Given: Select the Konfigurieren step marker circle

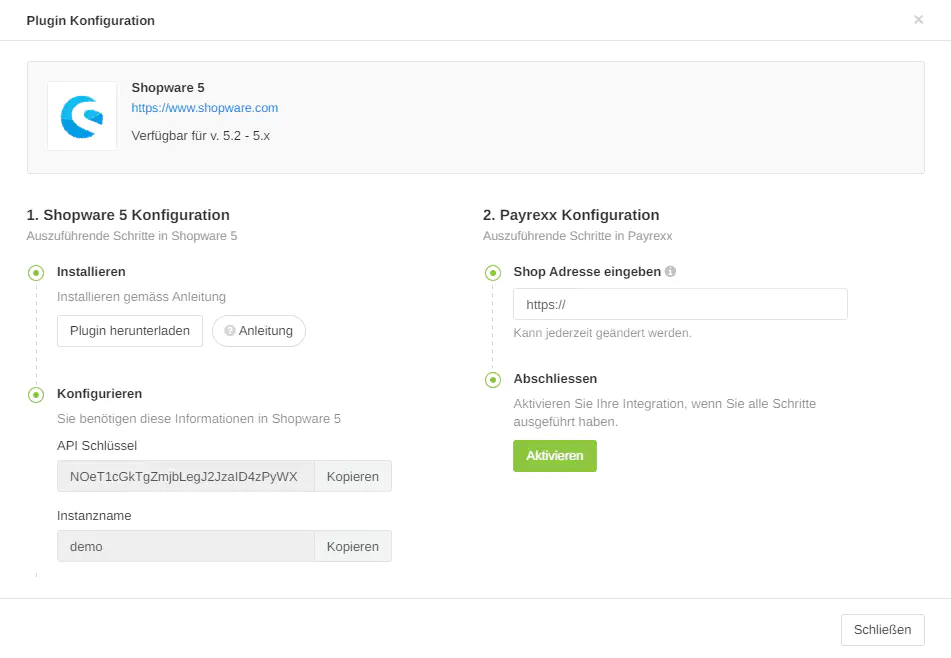Looking at the screenshot, I should pyautogui.click(x=36, y=394).
